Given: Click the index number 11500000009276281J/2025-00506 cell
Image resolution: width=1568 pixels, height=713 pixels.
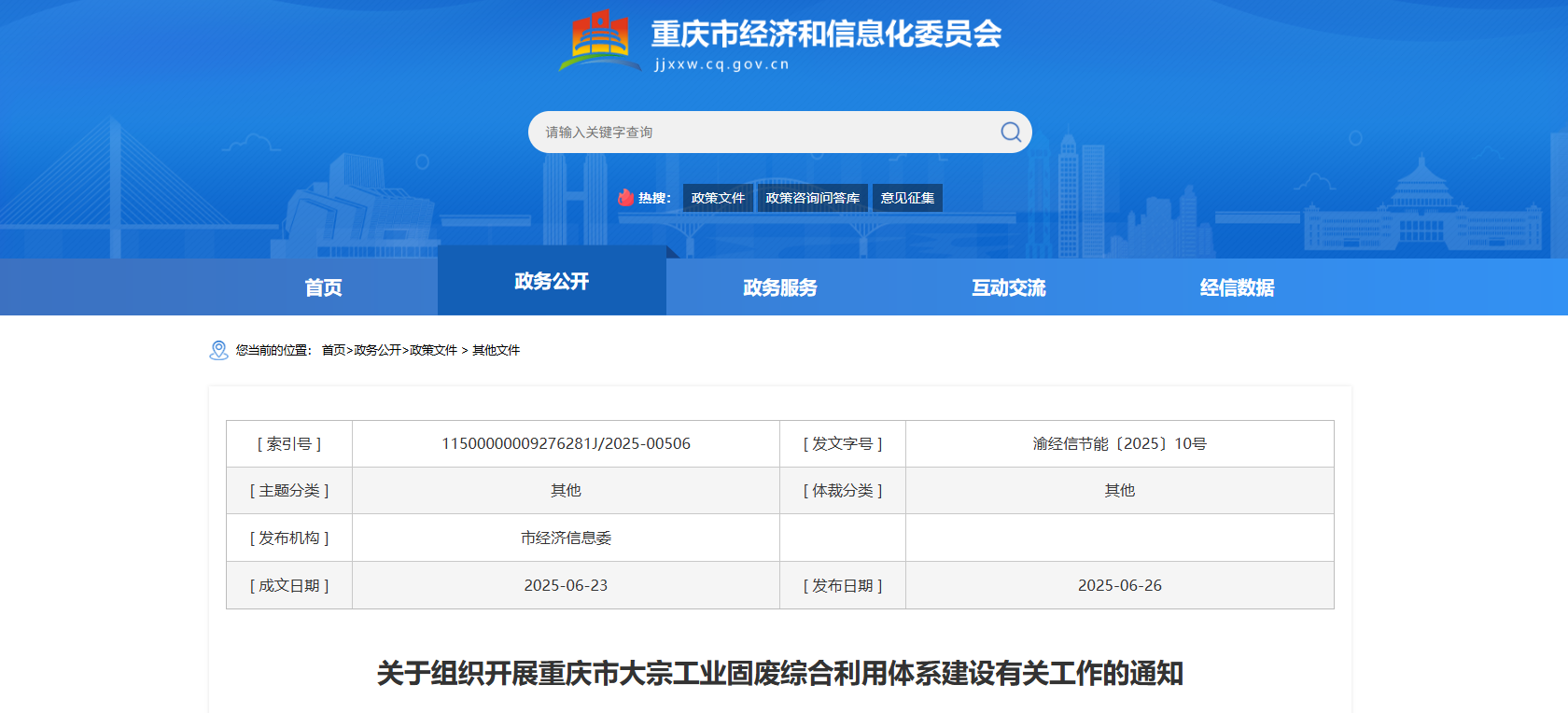Looking at the screenshot, I should coord(566,443).
